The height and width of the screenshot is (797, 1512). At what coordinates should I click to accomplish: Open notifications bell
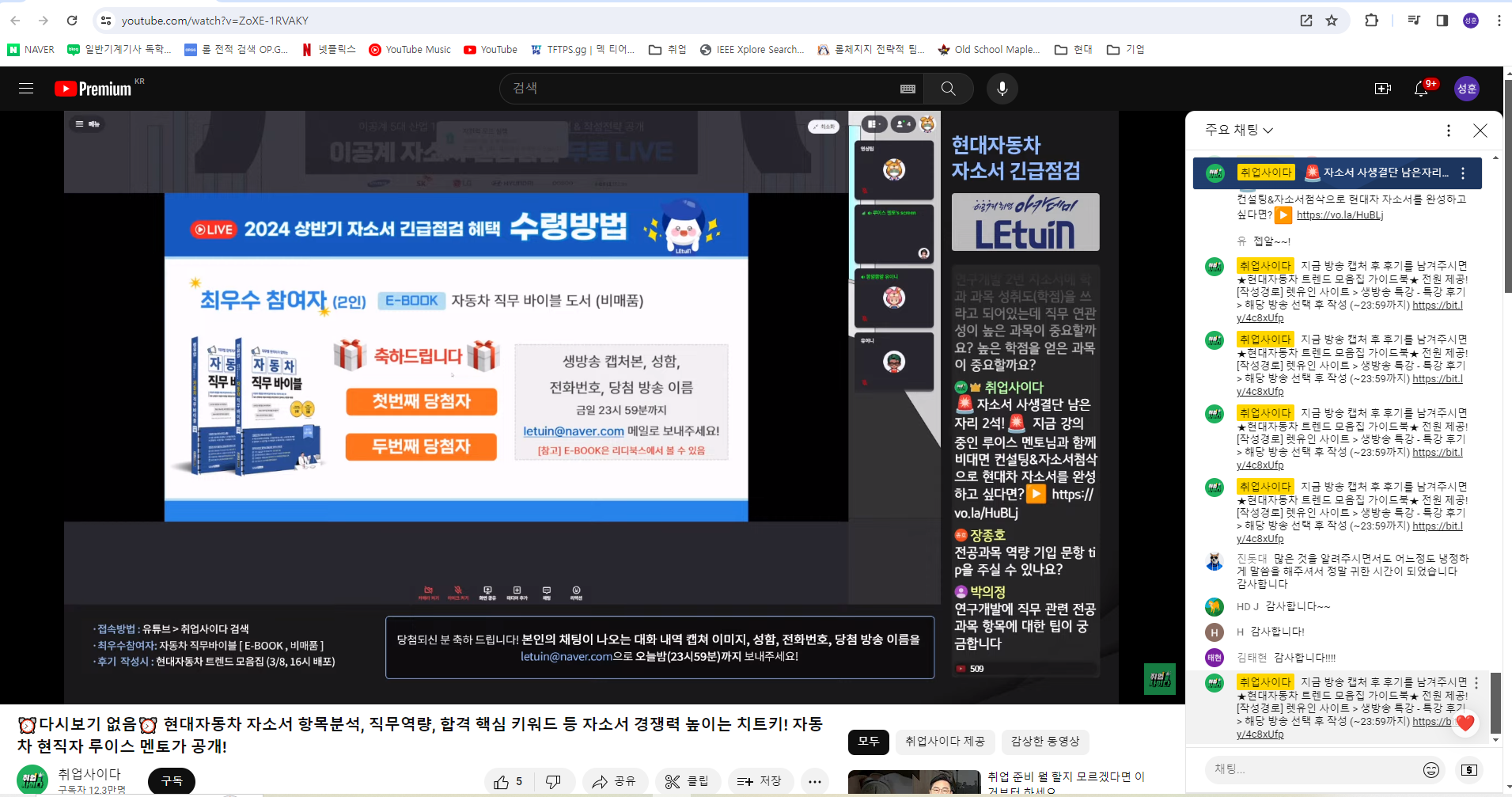coord(1421,89)
